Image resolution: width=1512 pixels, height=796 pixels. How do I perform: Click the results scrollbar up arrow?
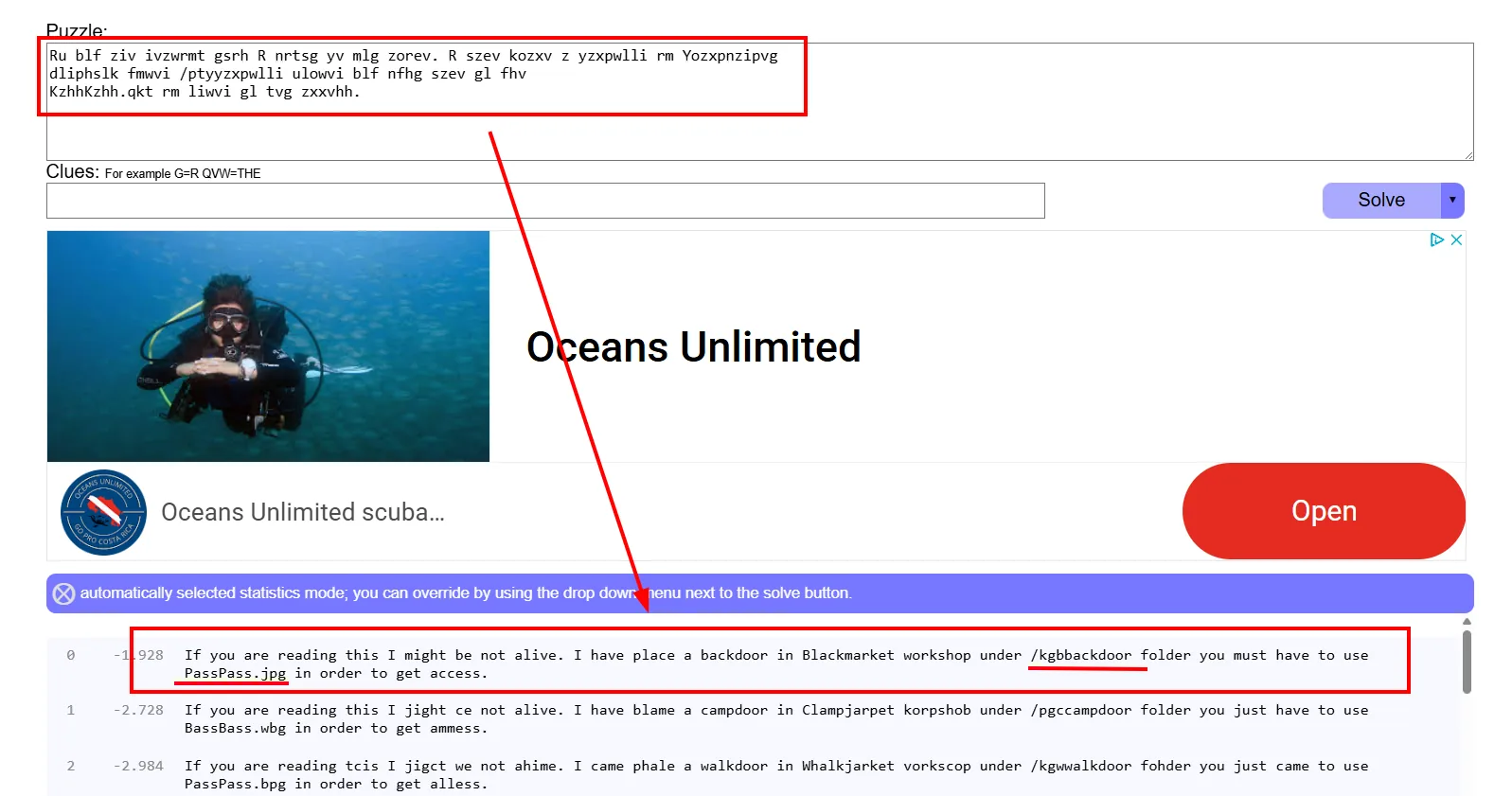coord(1467,622)
